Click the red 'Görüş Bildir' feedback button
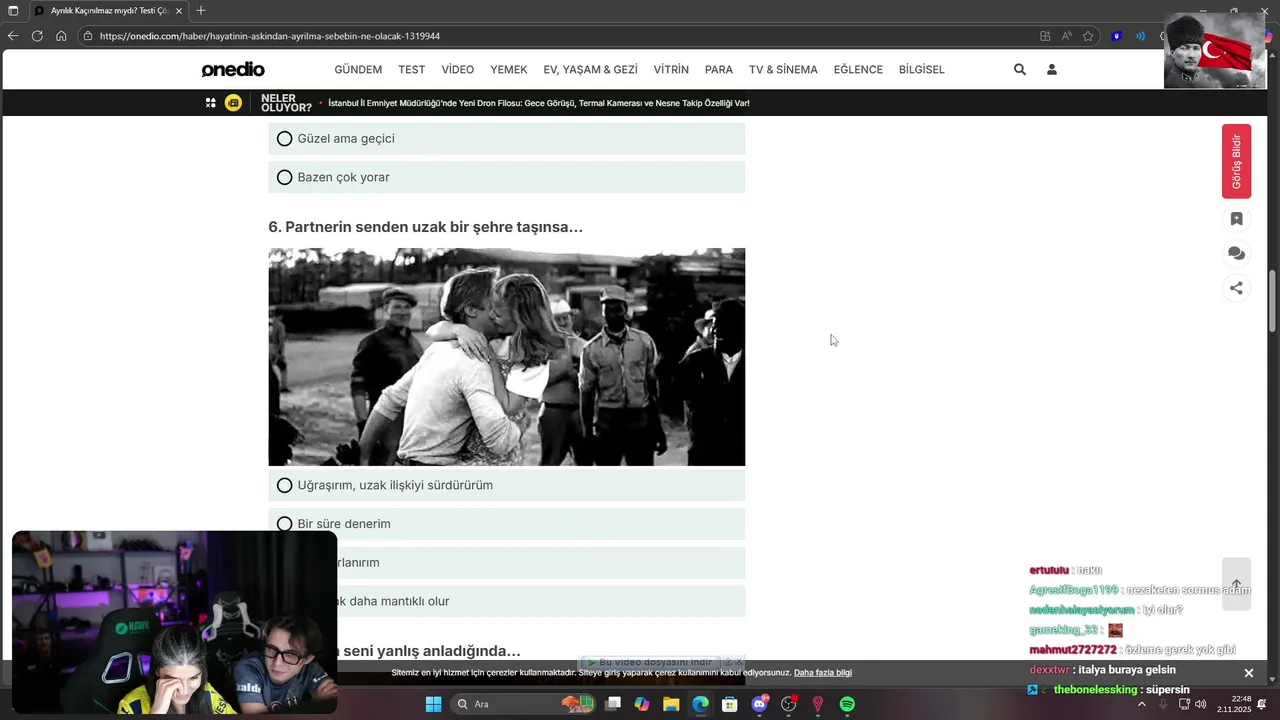 1236,161
